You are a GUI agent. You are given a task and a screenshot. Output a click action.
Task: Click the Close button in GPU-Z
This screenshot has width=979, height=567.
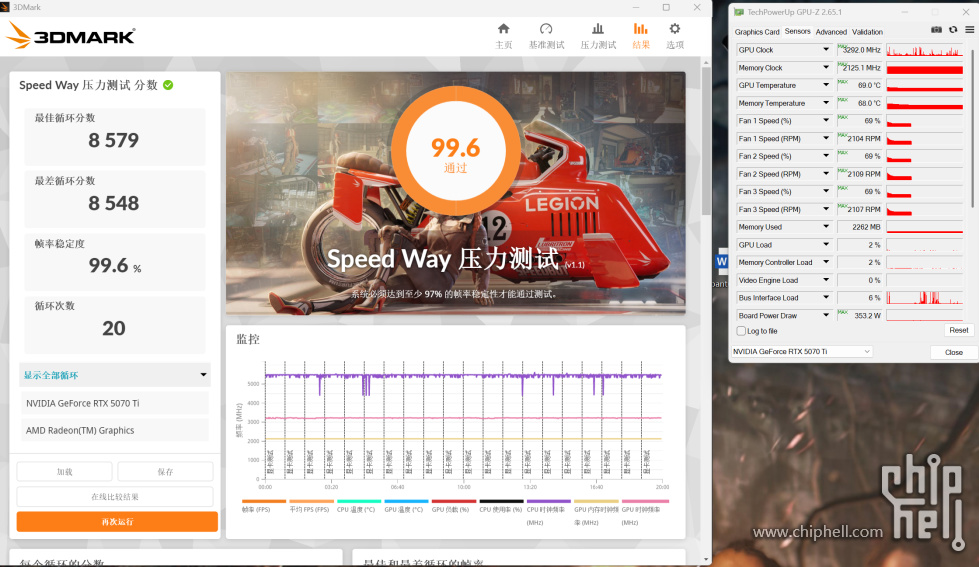point(953,352)
